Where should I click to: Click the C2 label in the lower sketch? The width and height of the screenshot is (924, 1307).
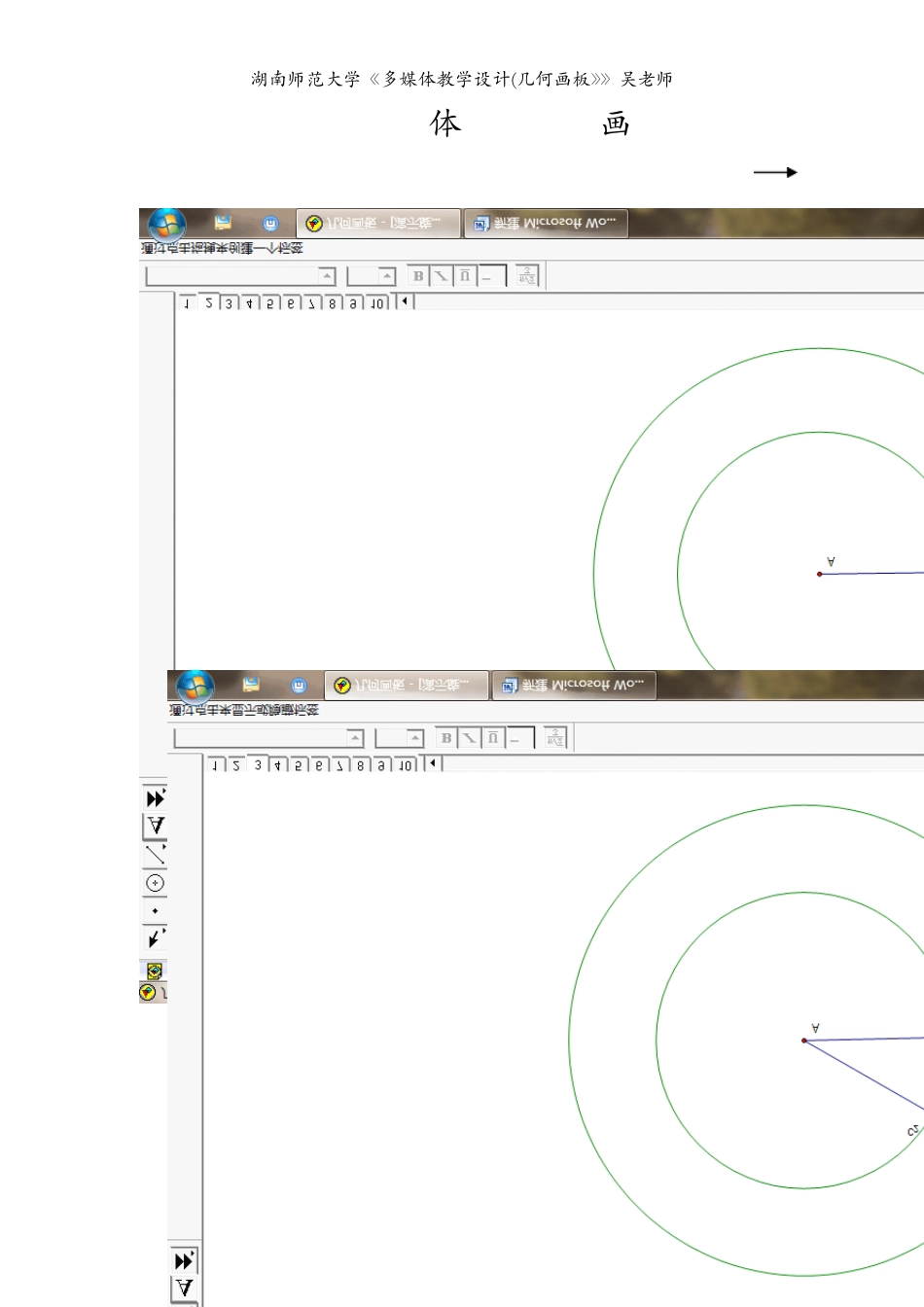pyautogui.click(x=912, y=1131)
